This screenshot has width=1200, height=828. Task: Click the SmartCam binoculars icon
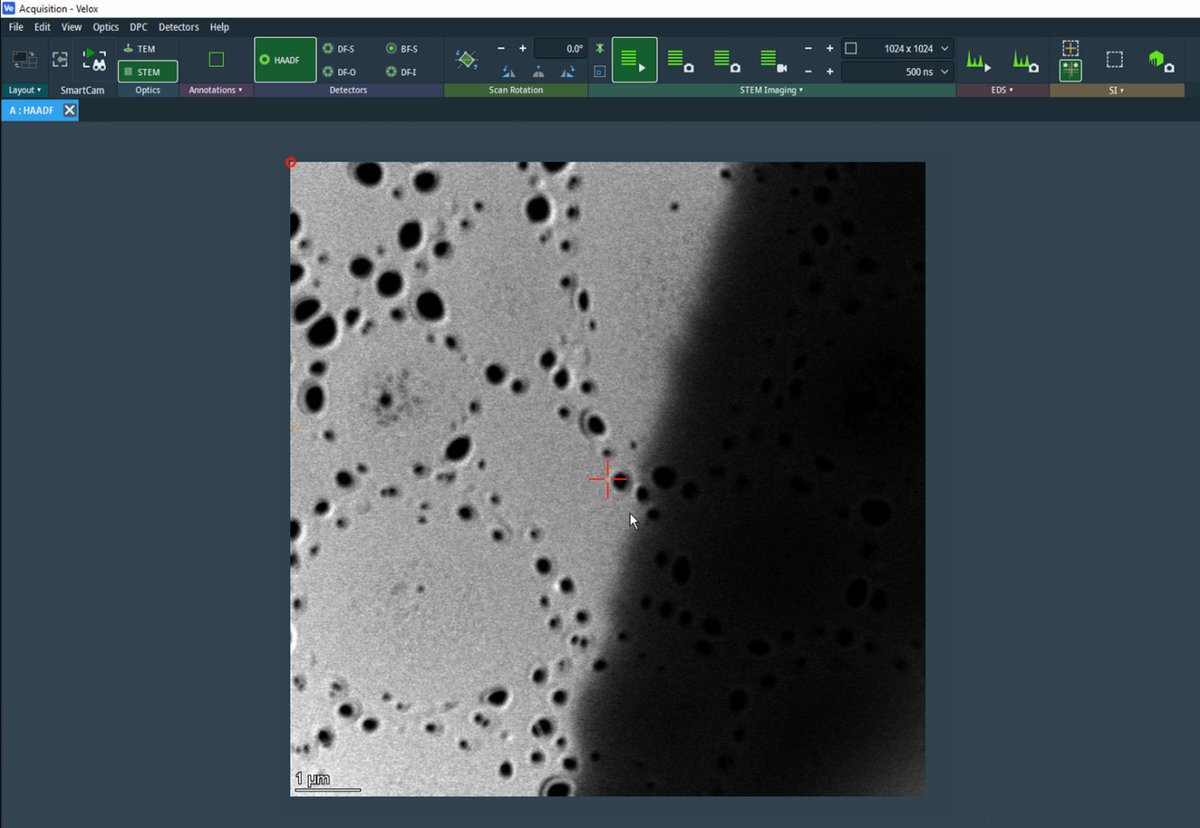point(94,60)
